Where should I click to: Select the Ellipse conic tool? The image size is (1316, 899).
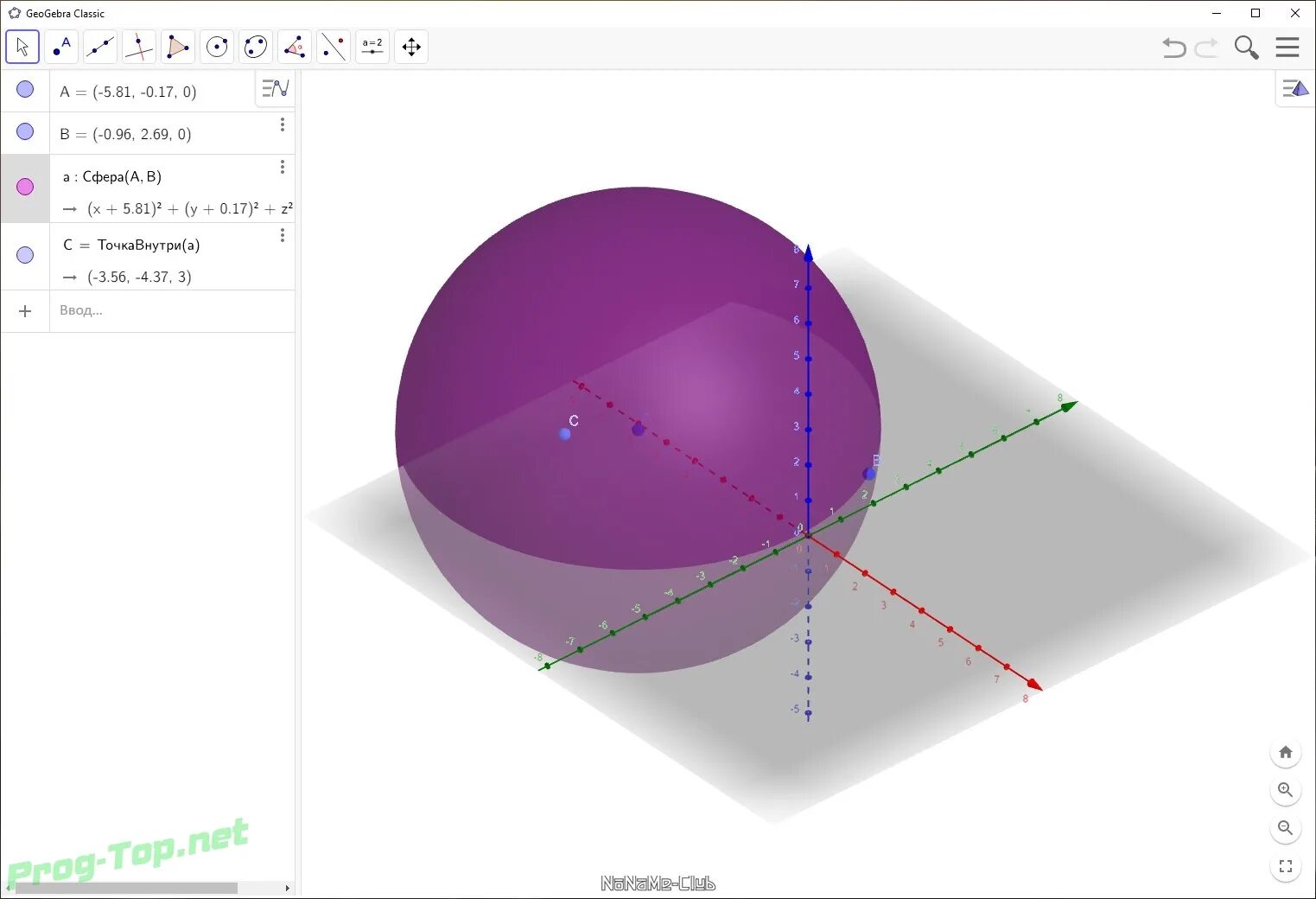pyautogui.click(x=256, y=47)
